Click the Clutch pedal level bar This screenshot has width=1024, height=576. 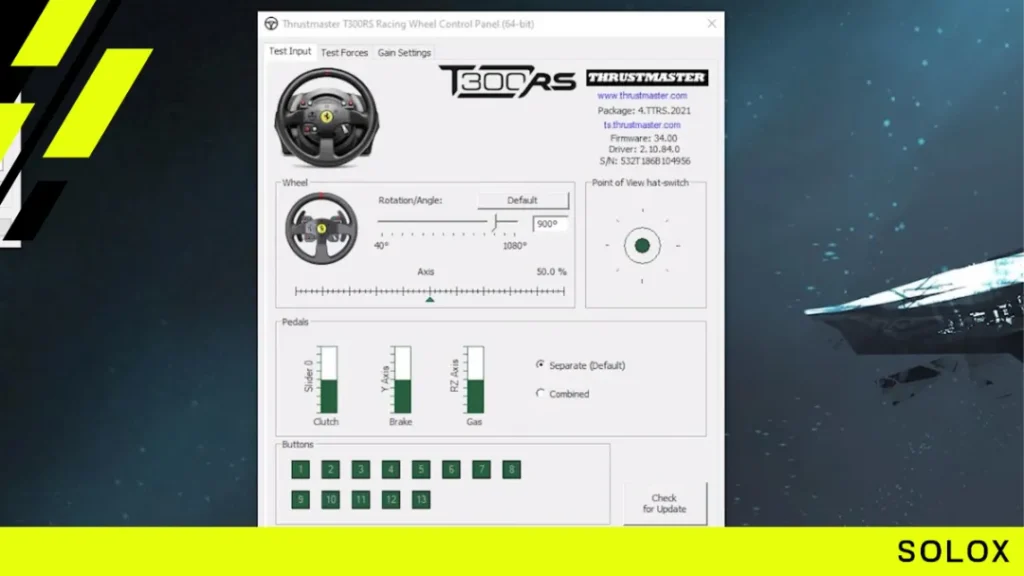click(x=328, y=380)
